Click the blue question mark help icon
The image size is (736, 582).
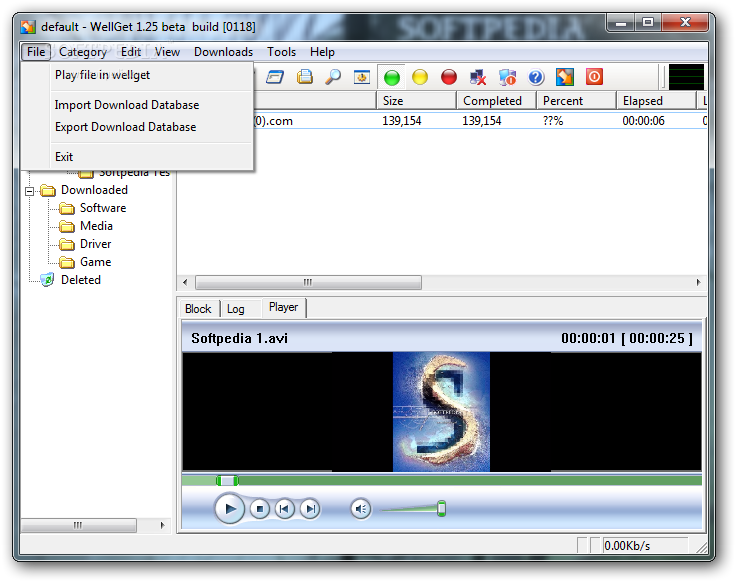536,77
